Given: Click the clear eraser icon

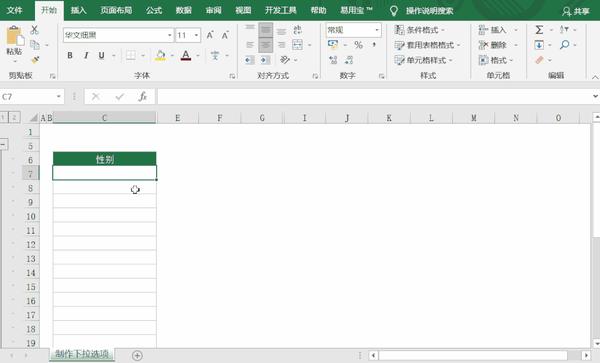Looking at the screenshot, I should [x=539, y=60].
